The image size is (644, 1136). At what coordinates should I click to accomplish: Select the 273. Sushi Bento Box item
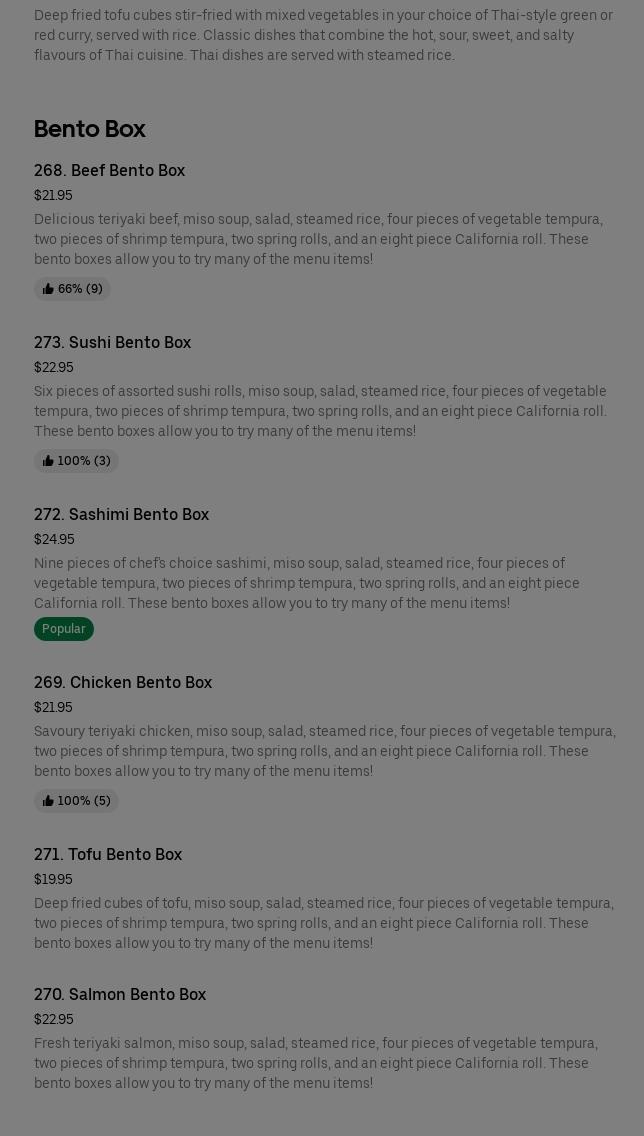112,343
